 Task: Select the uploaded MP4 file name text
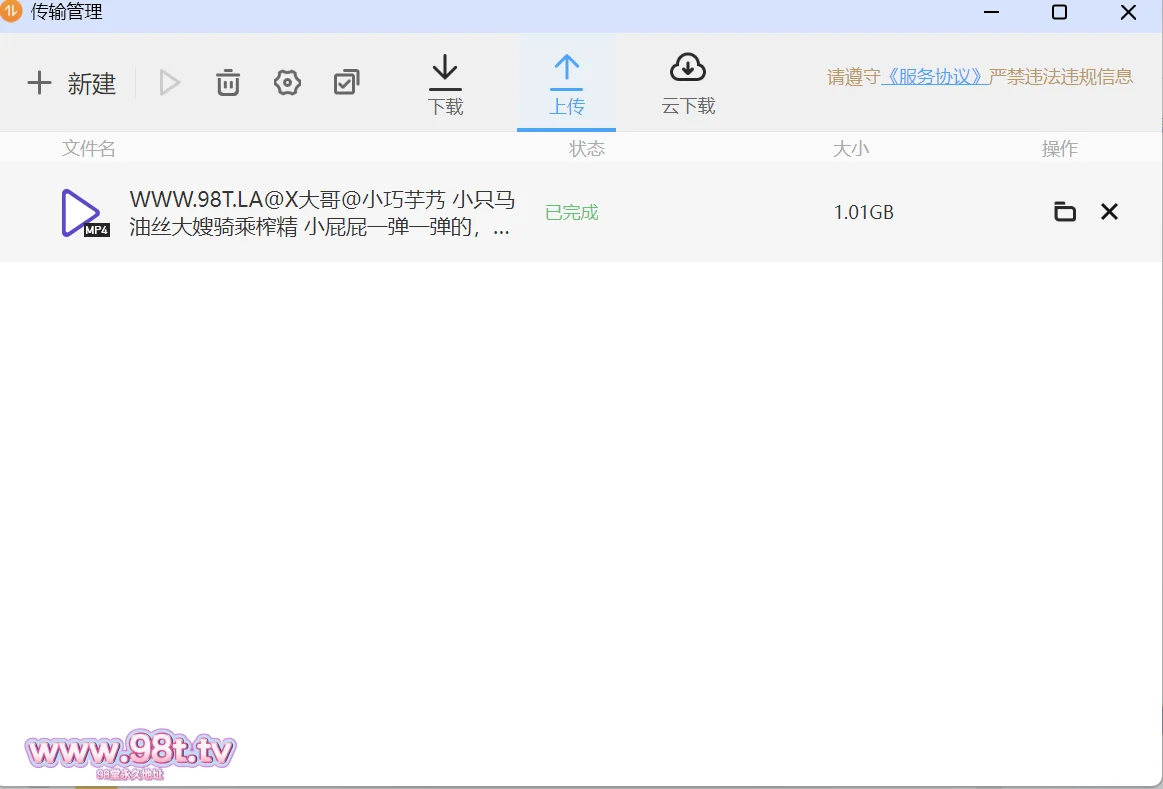pyautogui.click(x=322, y=213)
